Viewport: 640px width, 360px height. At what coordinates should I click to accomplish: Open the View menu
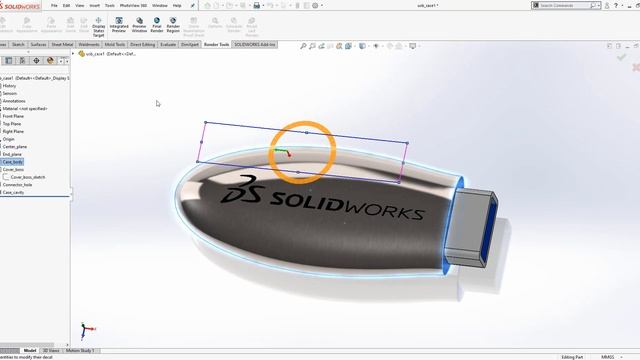click(x=80, y=6)
